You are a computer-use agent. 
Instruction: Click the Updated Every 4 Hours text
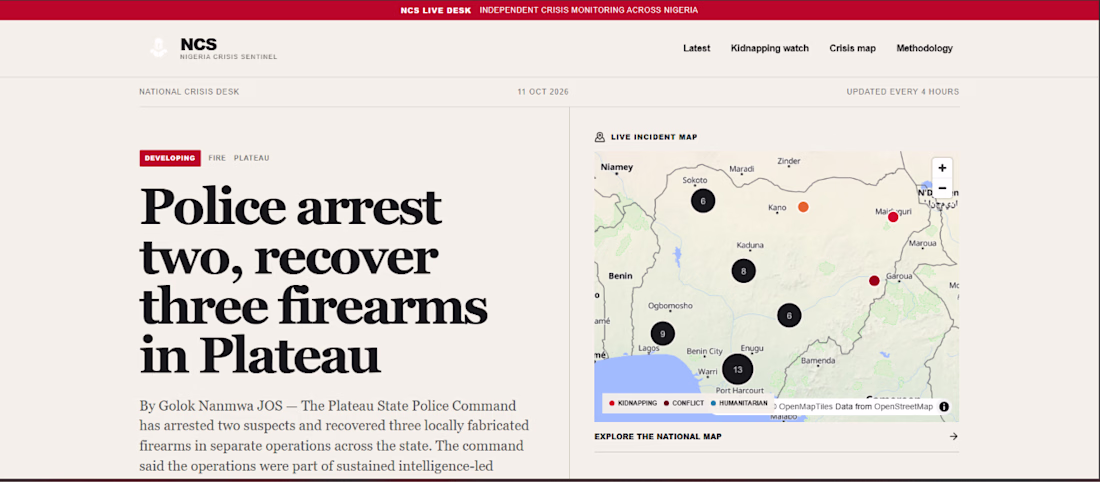tap(902, 92)
